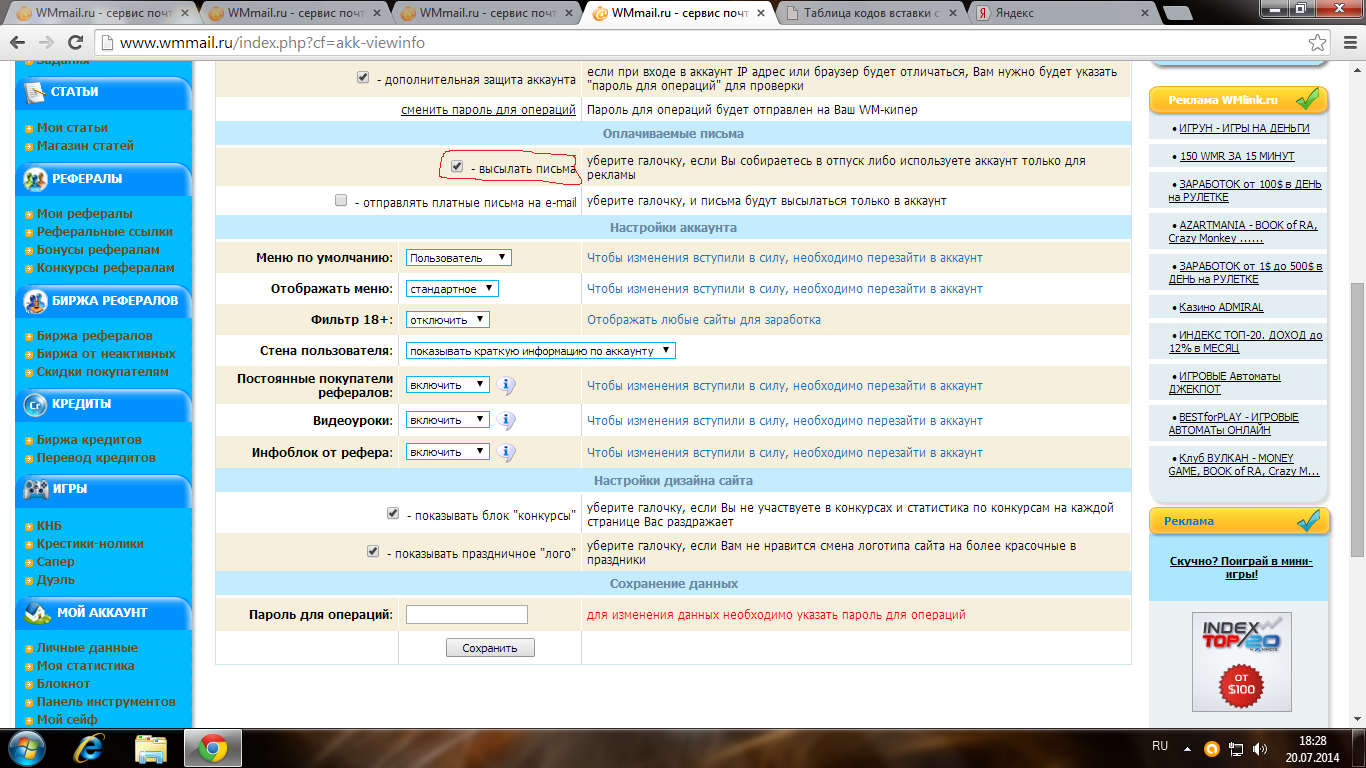This screenshot has height=768, width=1366.
Task: Click the volume icon in the system tray
Action: [1262, 748]
